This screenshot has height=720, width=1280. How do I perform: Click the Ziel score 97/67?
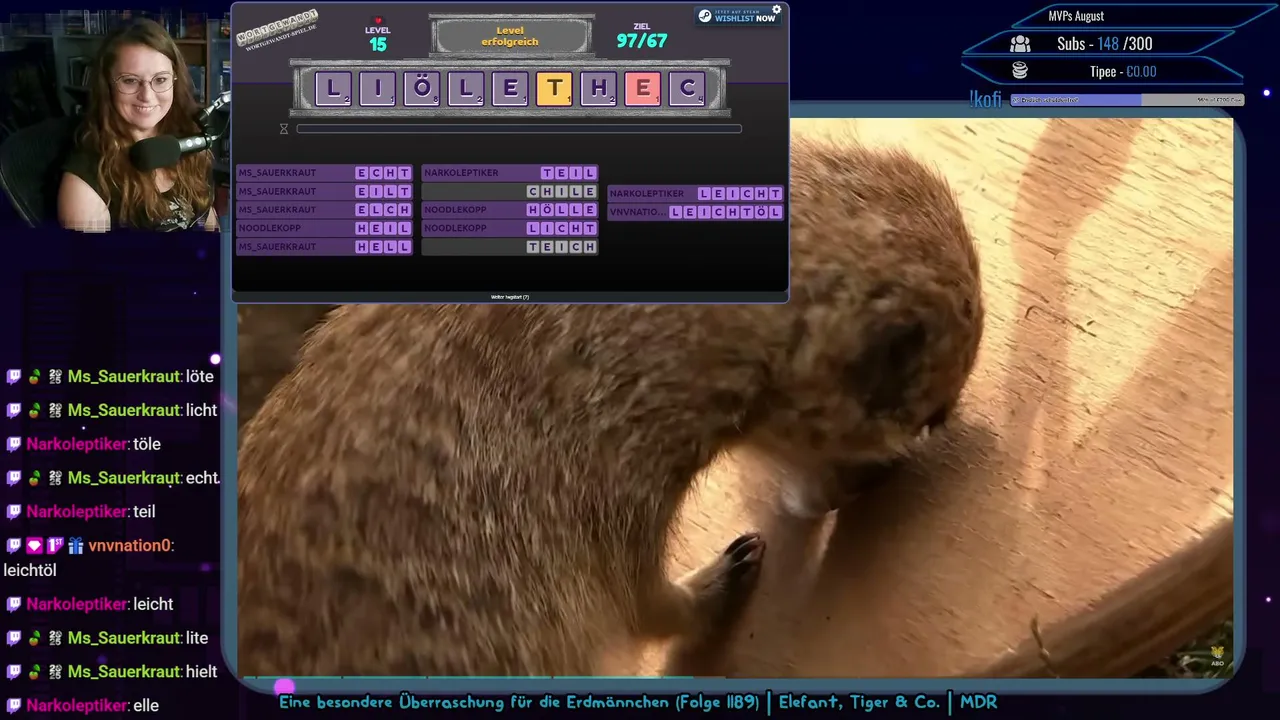[642, 41]
